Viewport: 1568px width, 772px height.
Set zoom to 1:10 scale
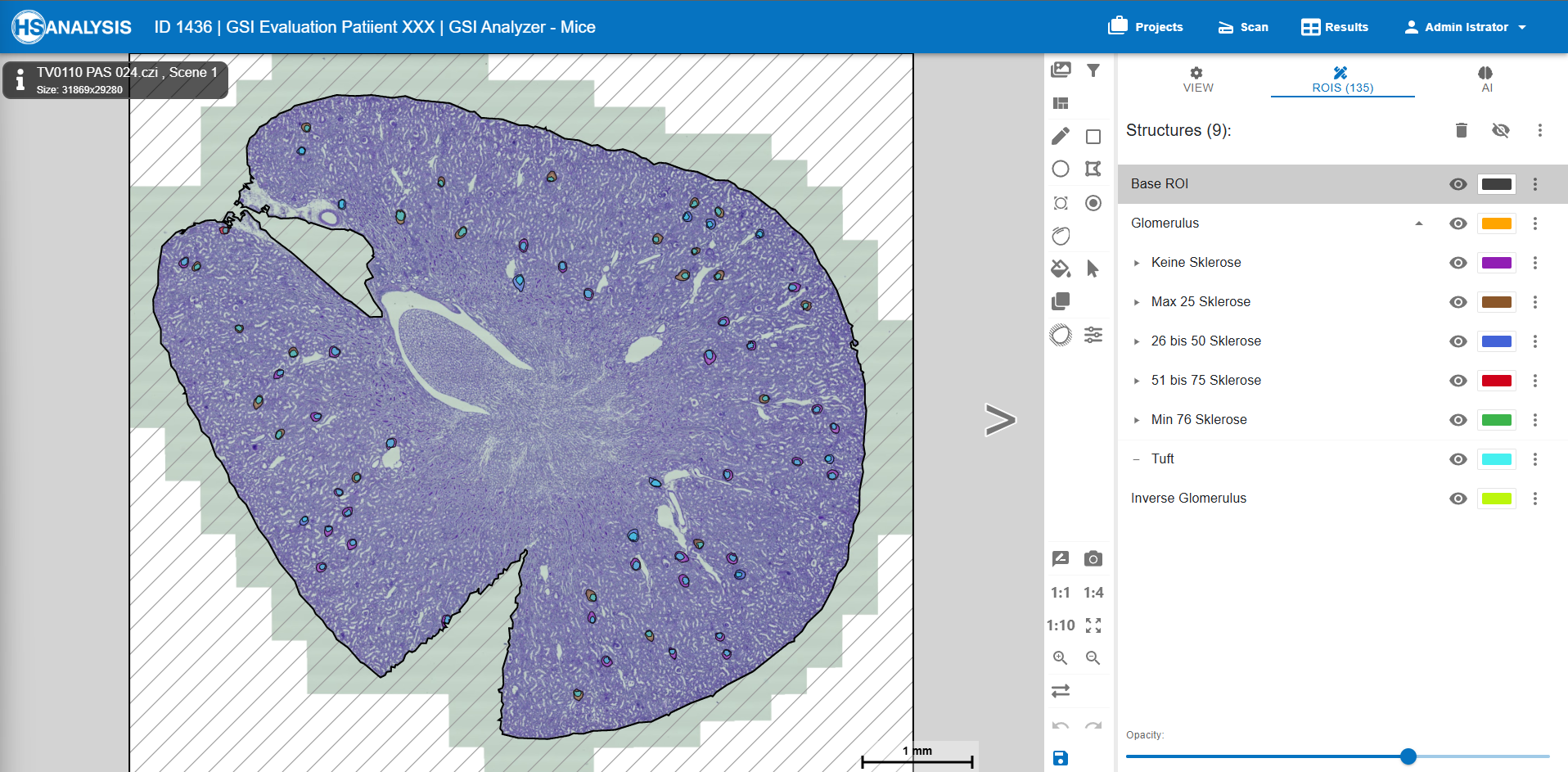pyautogui.click(x=1061, y=625)
